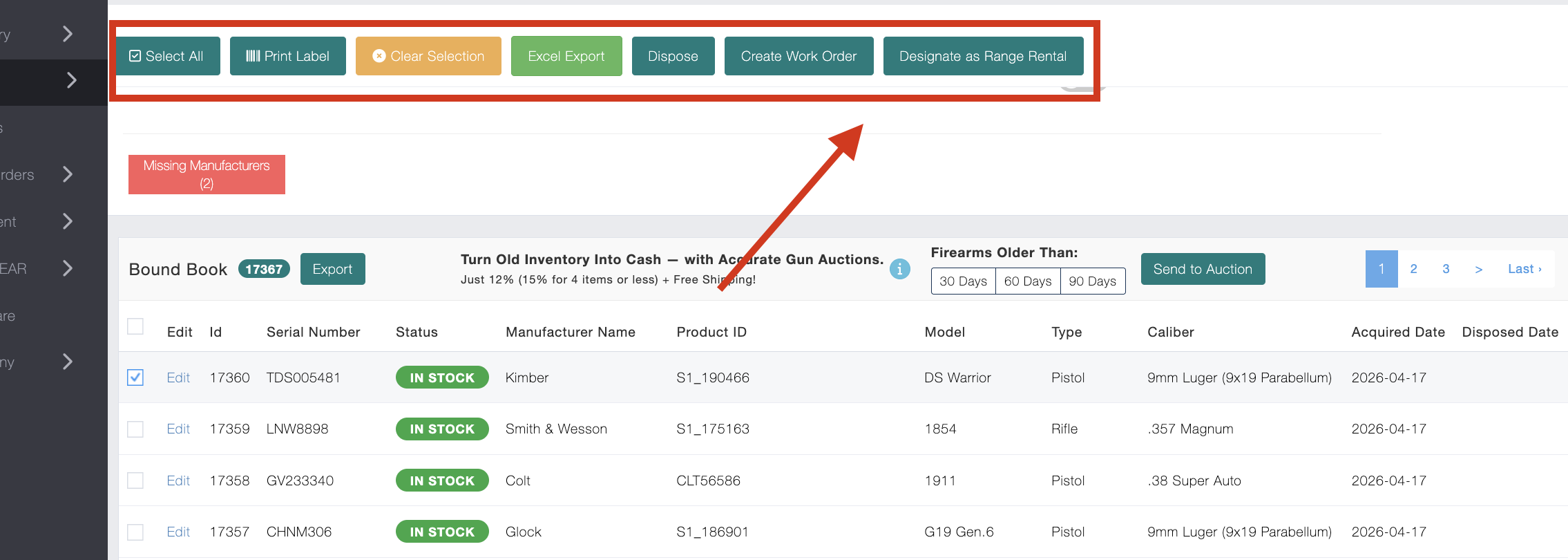Viewport: 1568px width, 560px height.
Task: Open the Edit link for firearm 17358
Action: (x=178, y=480)
